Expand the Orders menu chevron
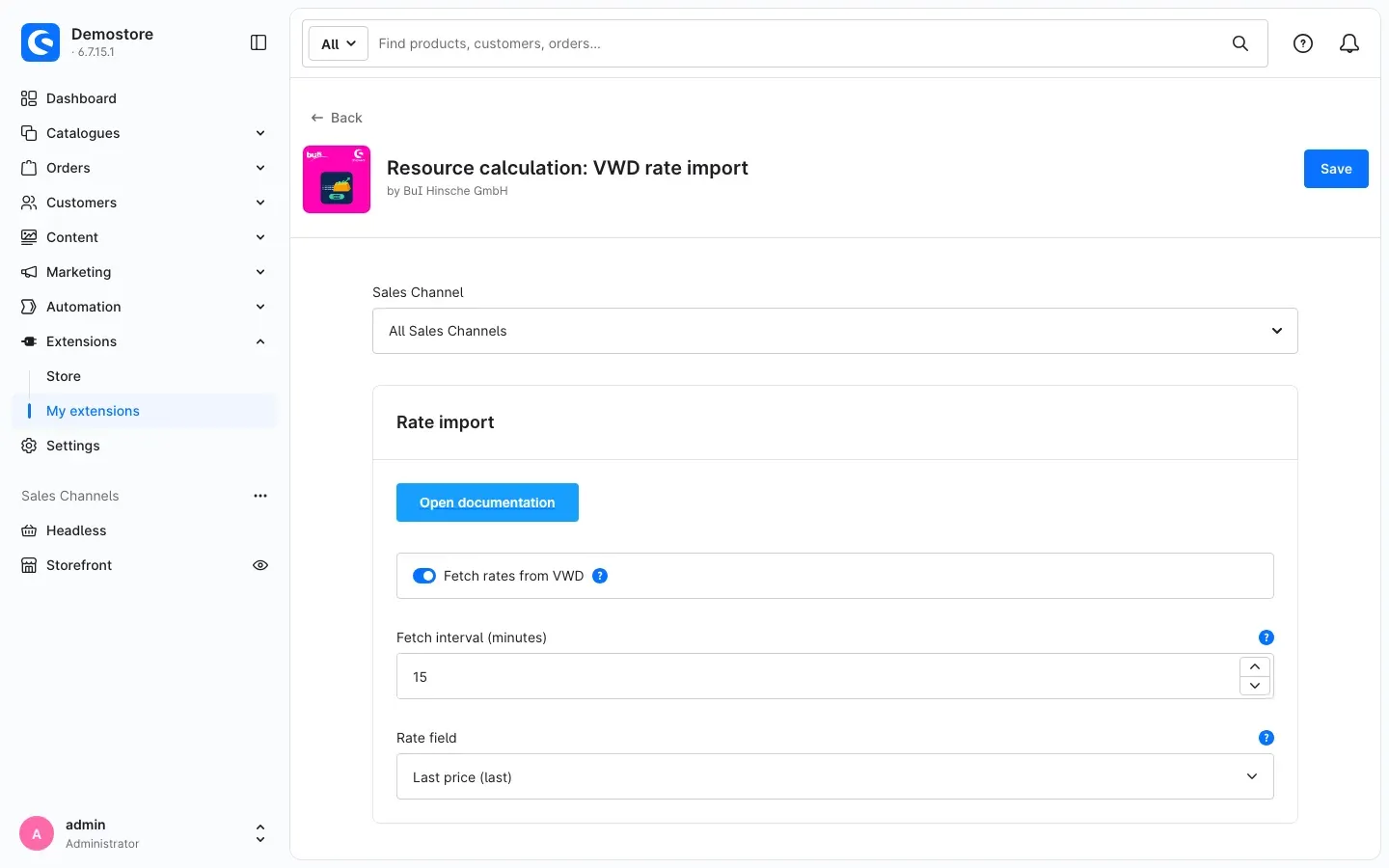This screenshot has width=1389, height=868. pos(260,168)
